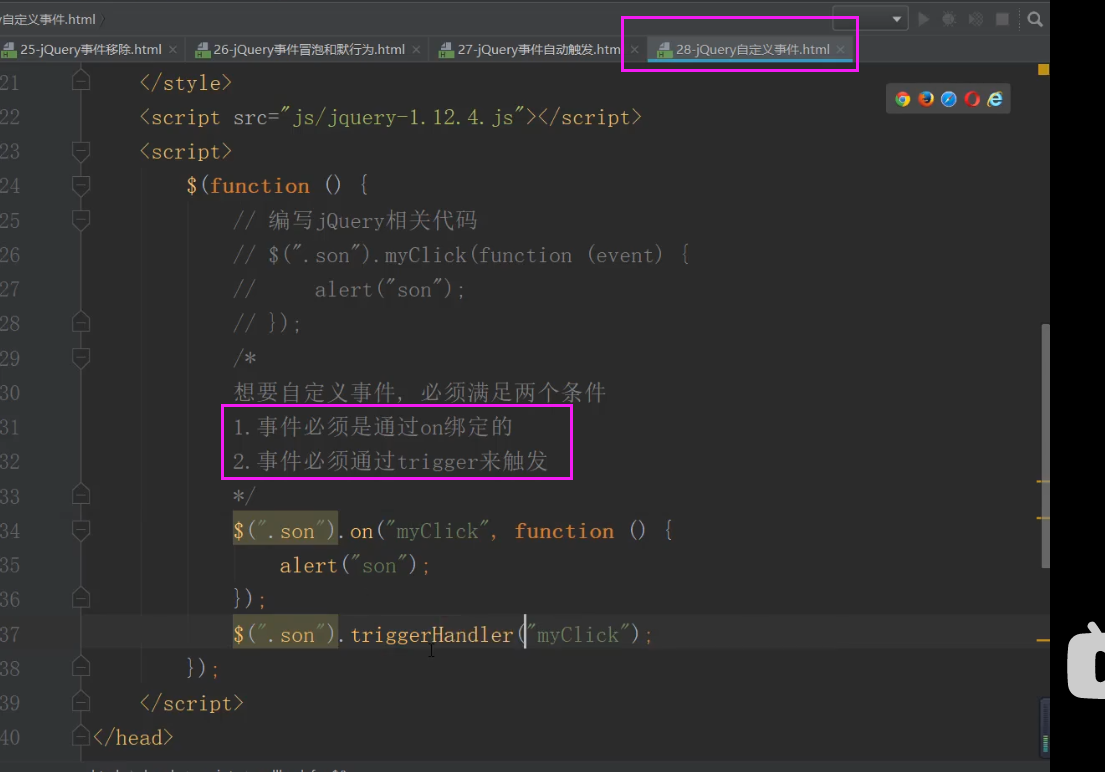
Task: Click the triggerHandler method name
Action: click(431, 635)
